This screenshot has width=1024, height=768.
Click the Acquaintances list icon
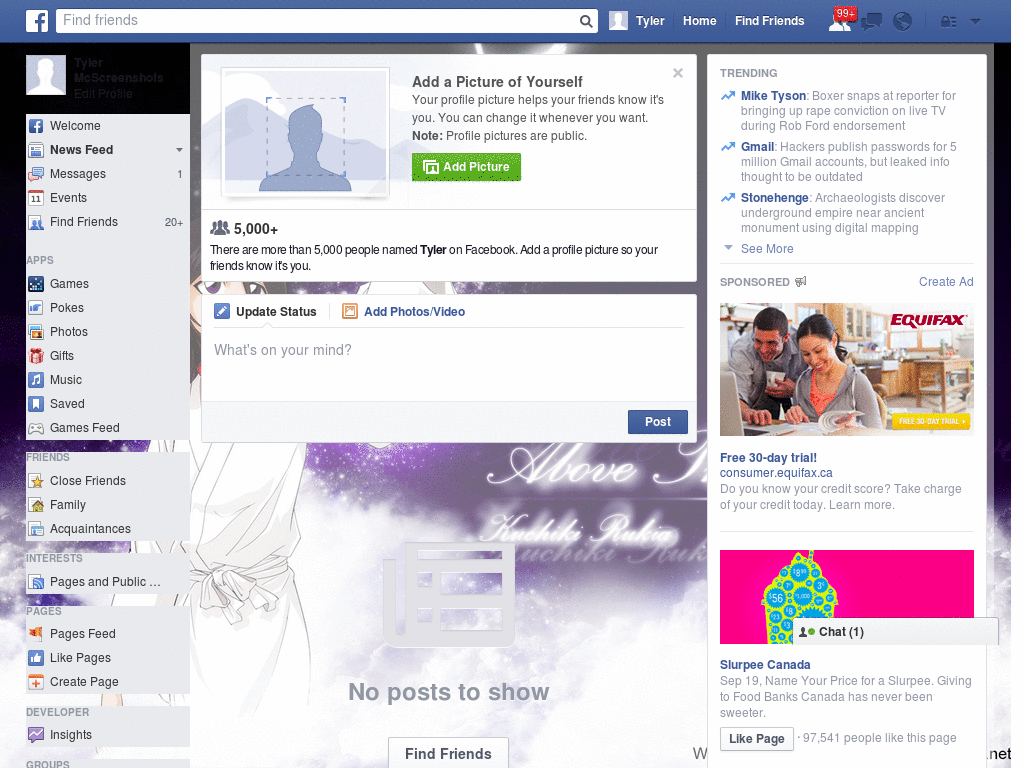(x=36, y=529)
